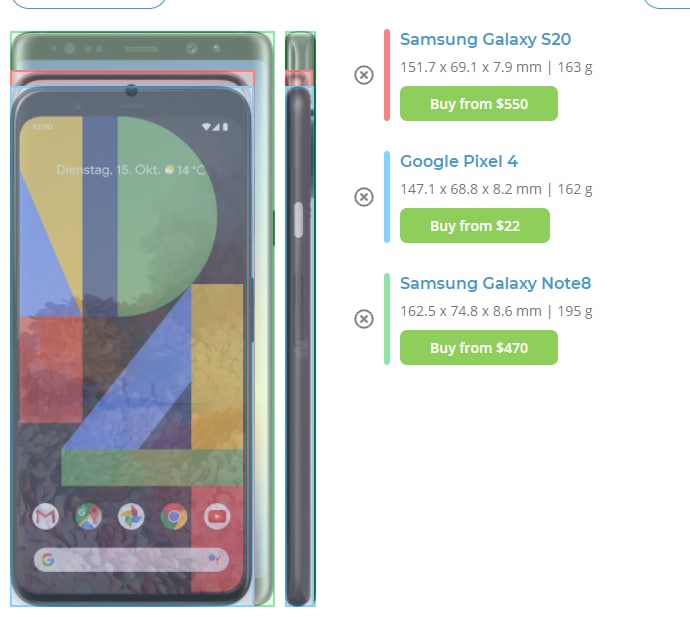Click the Chrome icon on phone screen

(174, 516)
